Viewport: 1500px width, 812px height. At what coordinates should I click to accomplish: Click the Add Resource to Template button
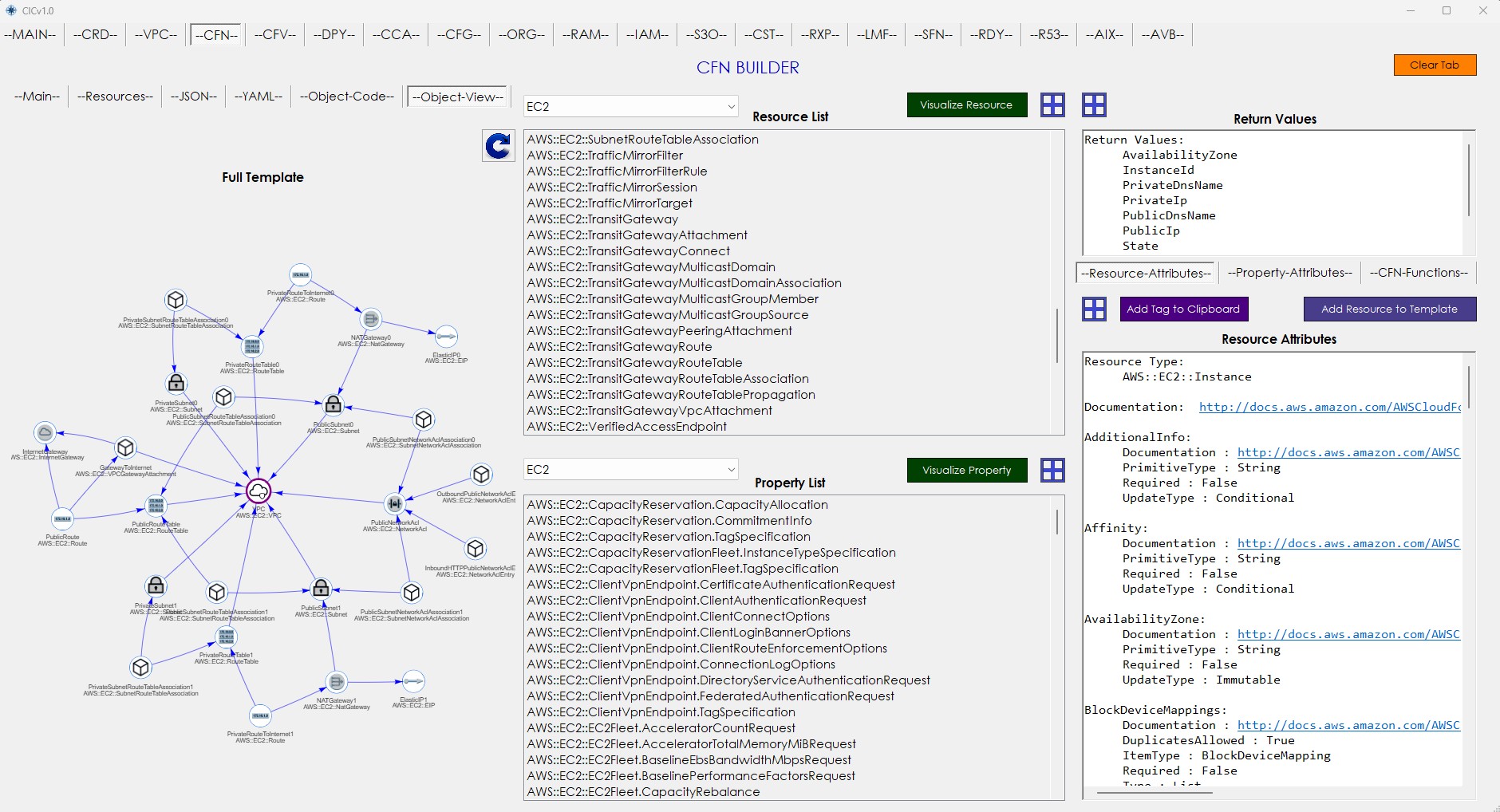[1389, 309]
